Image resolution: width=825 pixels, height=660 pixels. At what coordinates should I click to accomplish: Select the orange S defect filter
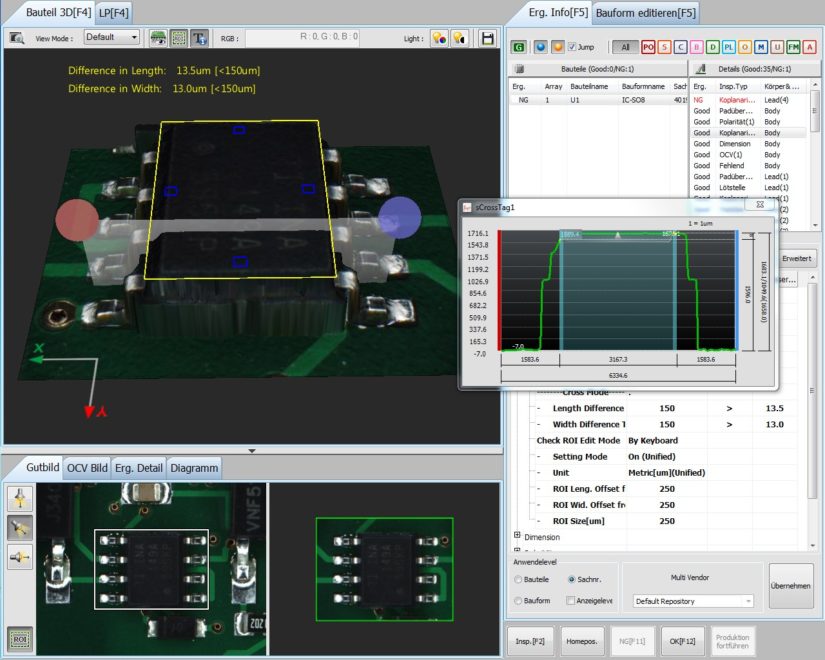(x=665, y=47)
